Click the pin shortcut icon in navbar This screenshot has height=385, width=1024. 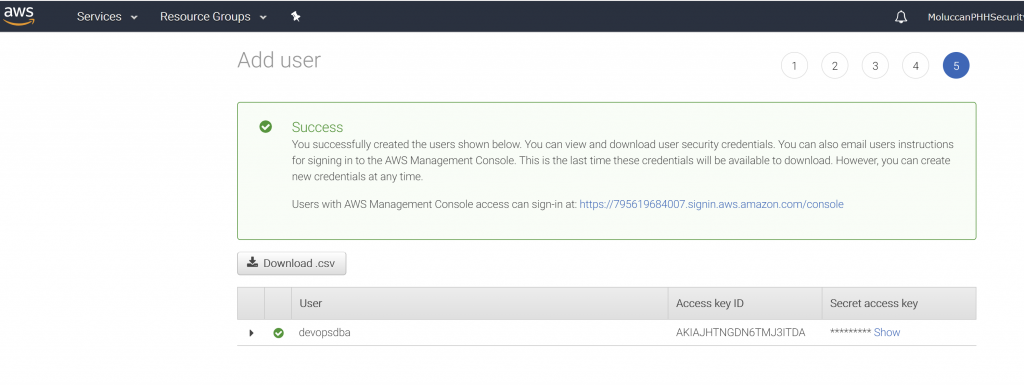point(295,17)
